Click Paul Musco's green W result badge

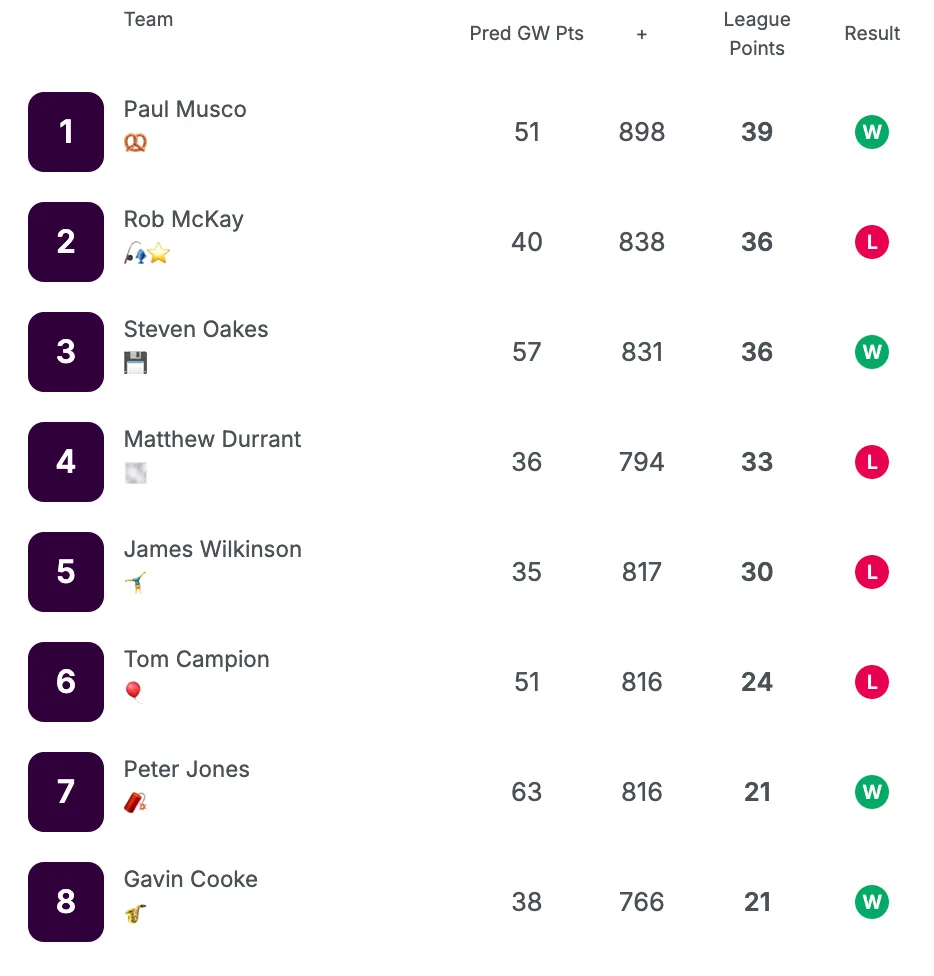(872, 132)
